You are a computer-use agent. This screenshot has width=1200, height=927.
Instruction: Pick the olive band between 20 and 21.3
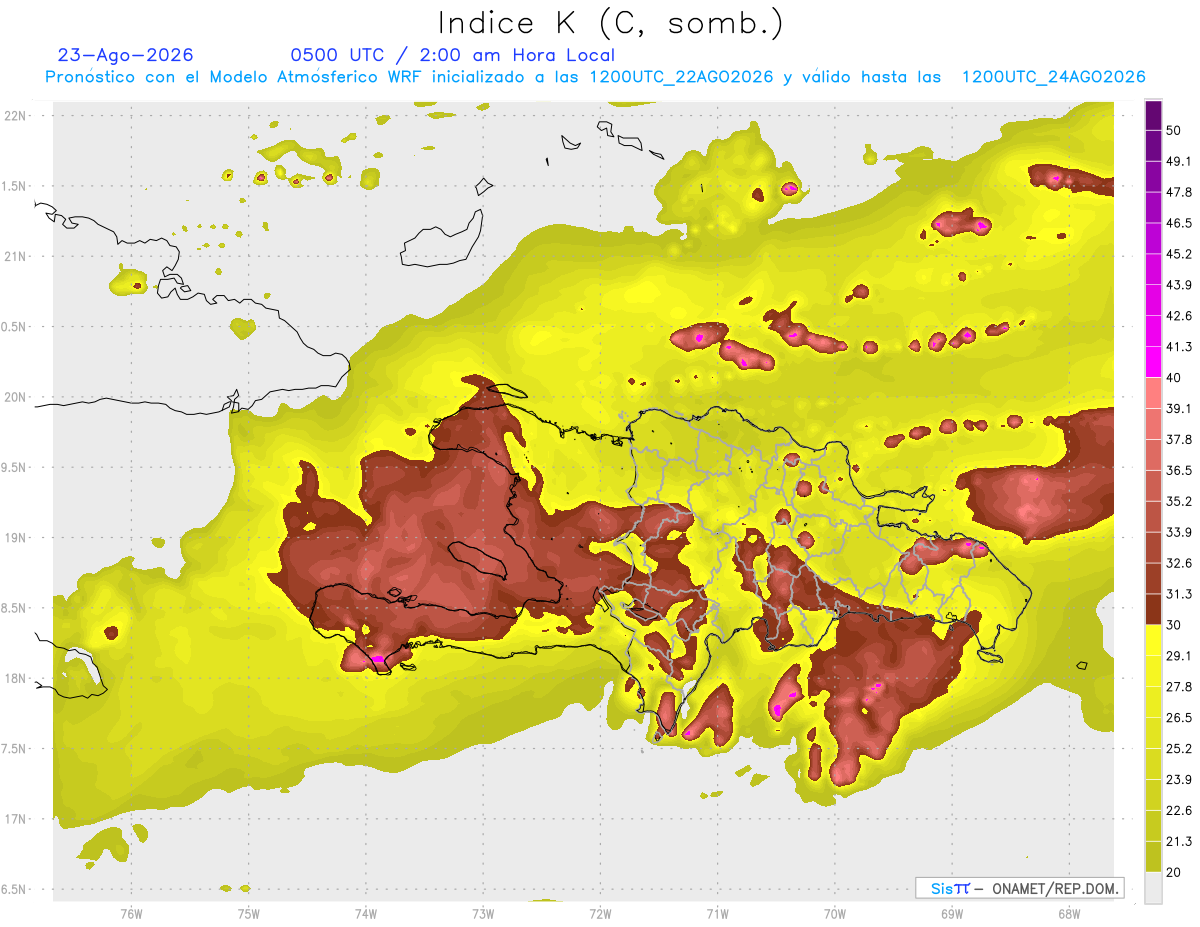tap(1153, 856)
